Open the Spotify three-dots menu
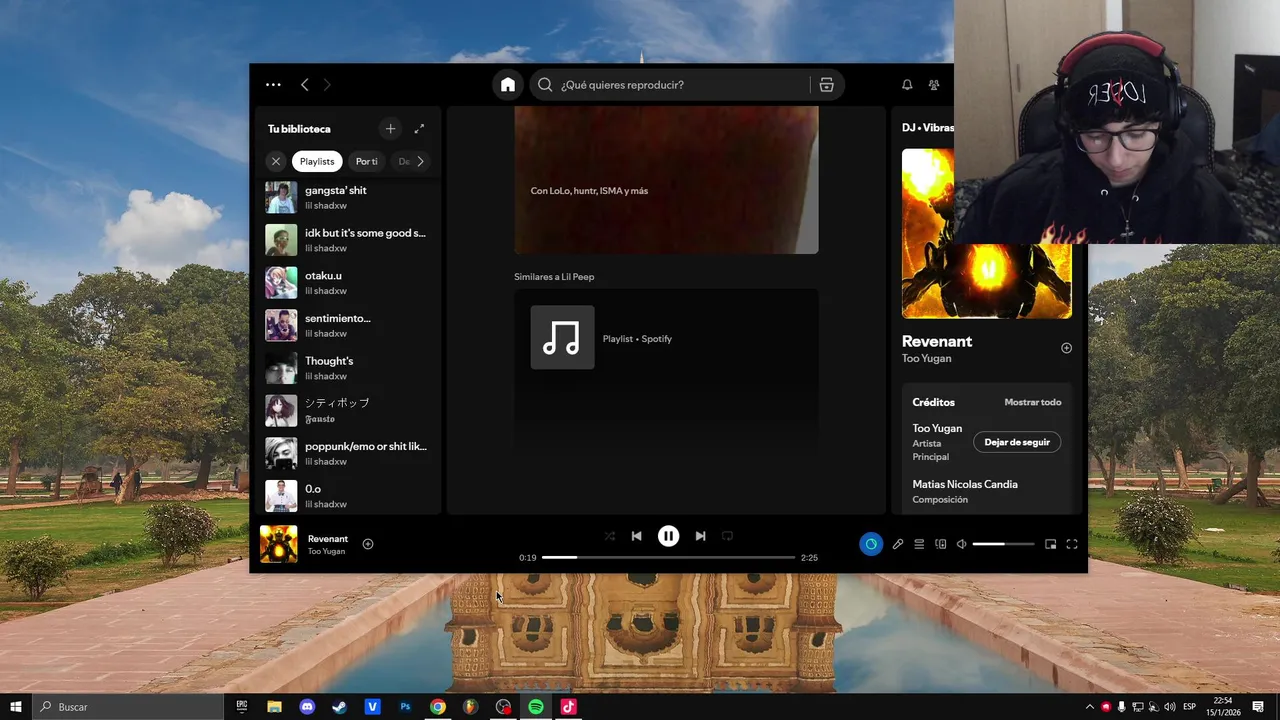Viewport: 1280px width, 720px height. click(x=273, y=85)
